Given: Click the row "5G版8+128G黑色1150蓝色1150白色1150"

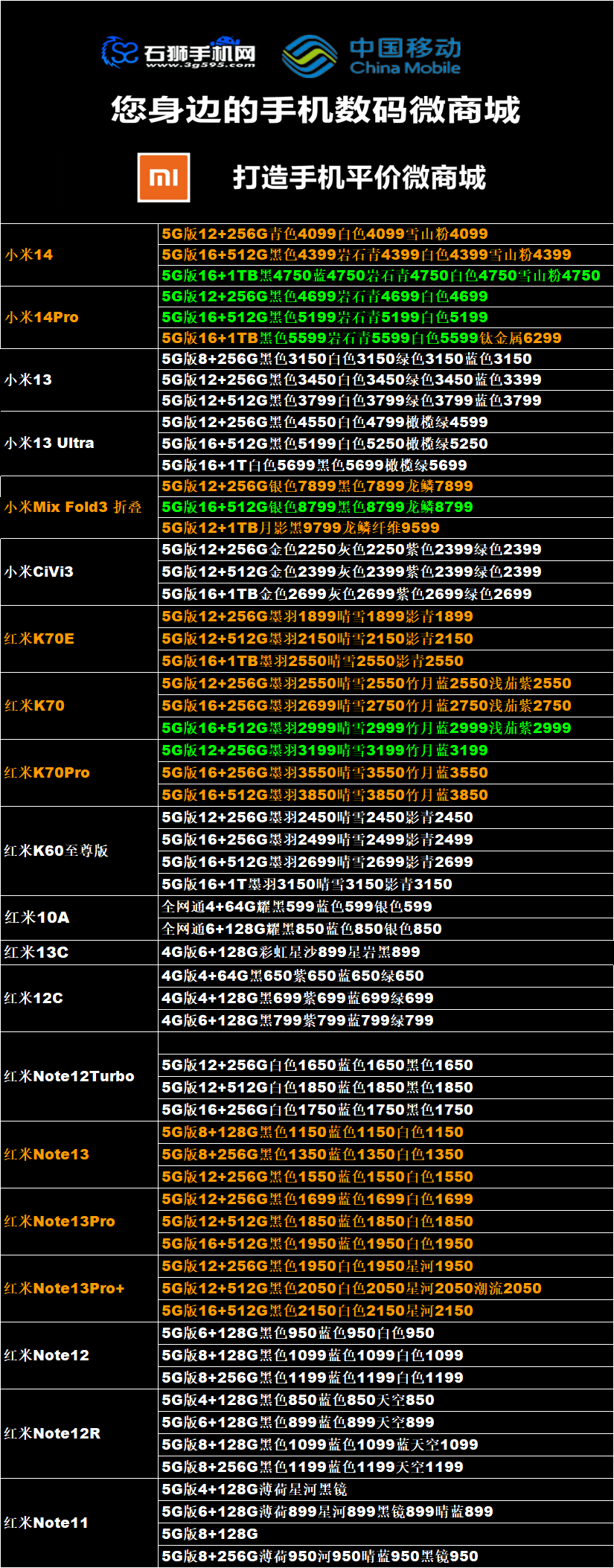Looking at the screenshot, I should [386, 1132].
